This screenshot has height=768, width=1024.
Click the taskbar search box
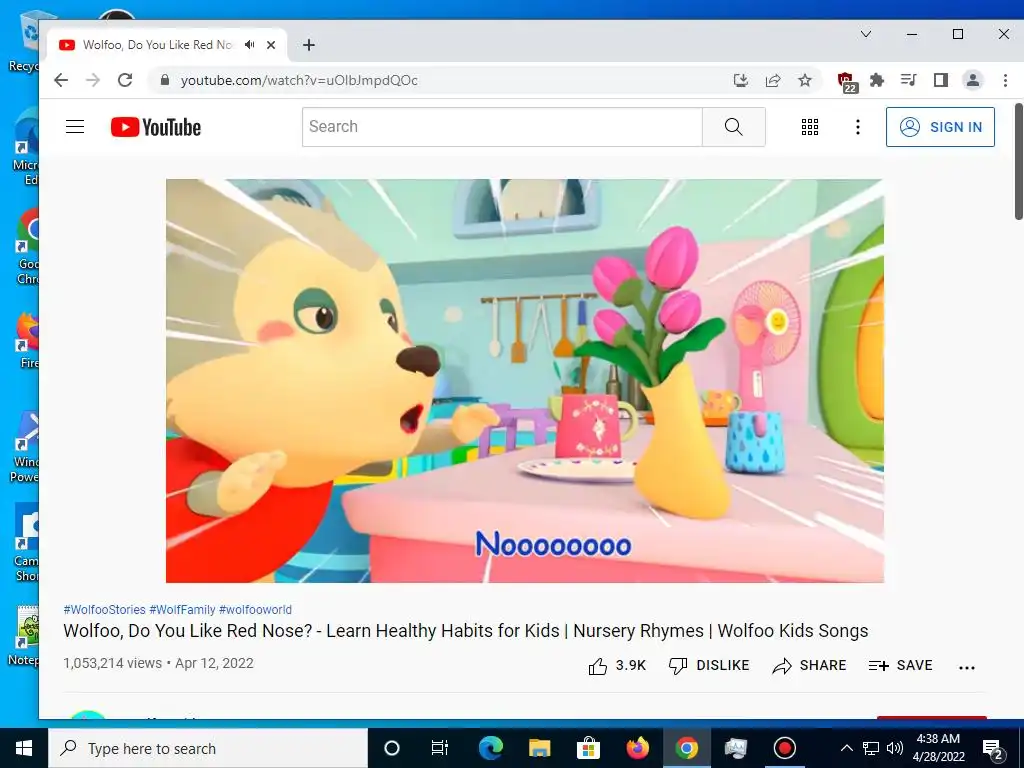[x=208, y=748]
